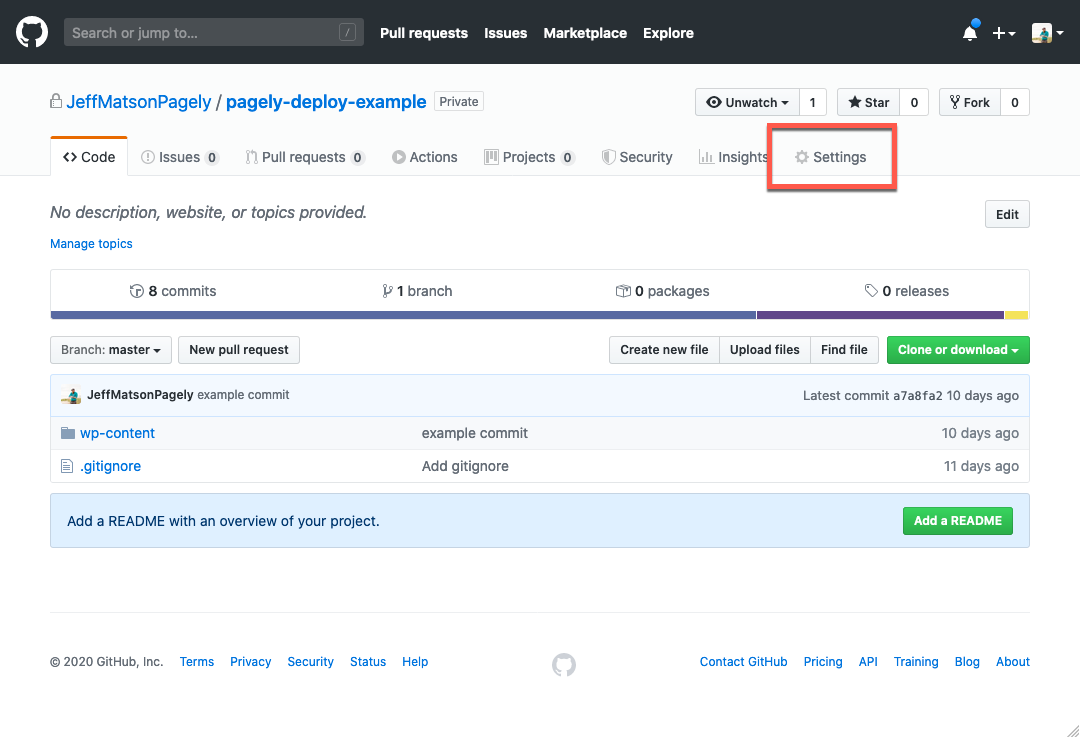Screen dimensions: 1080x738
Task: Open the notifications bell
Action: [x=970, y=32]
